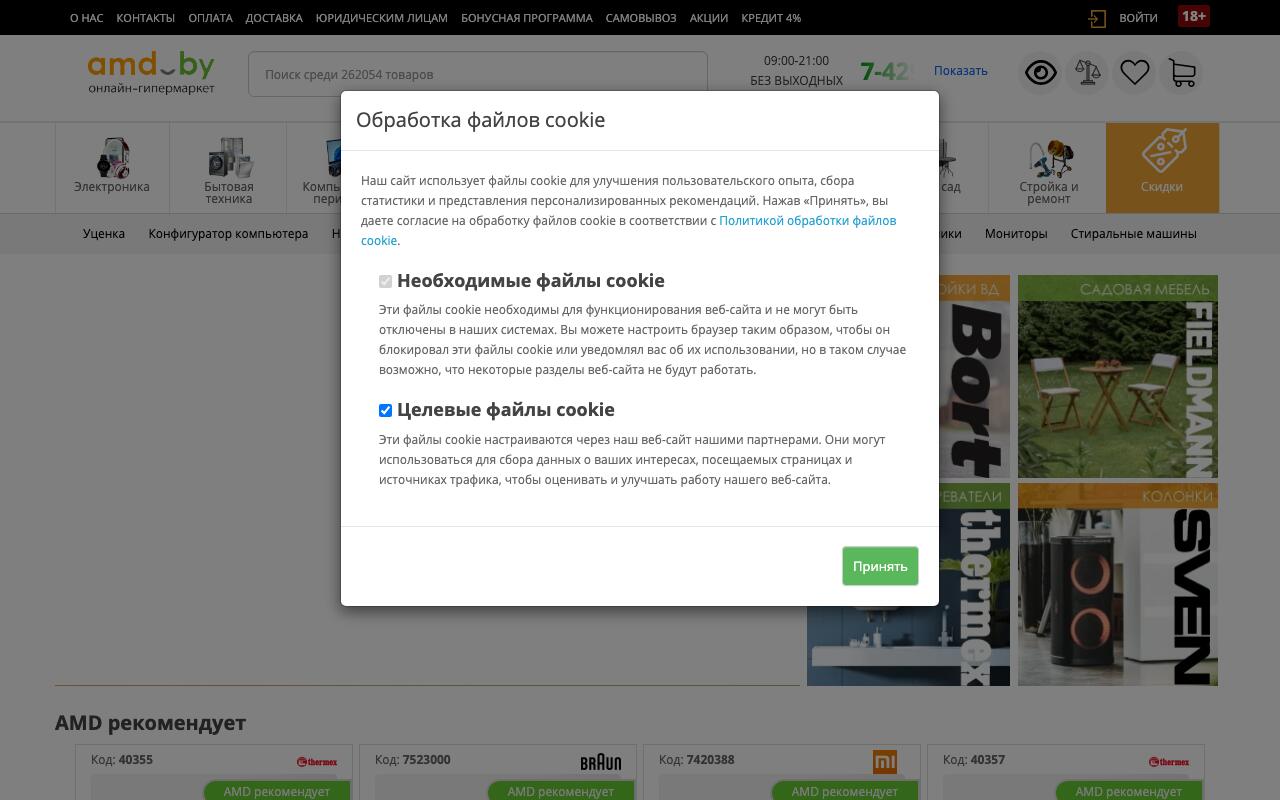This screenshot has width=1280, height=800.
Task: Open the Стройка и ремонт category
Action: 1048,168
